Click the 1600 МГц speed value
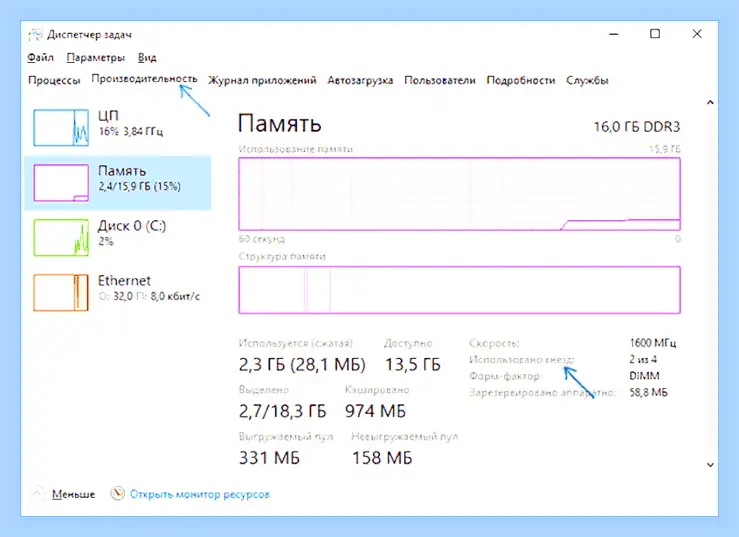The height and width of the screenshot is (537, 739). [652, 343]
